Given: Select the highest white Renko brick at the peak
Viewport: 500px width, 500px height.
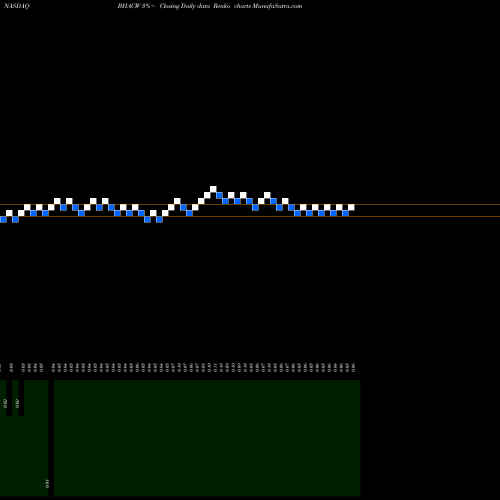Looking at the screenshot, I should coord(213,189).
